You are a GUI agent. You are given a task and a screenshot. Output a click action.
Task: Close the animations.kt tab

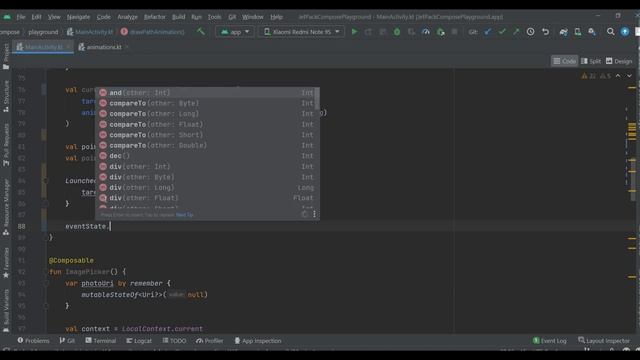[x=127, y=47]
